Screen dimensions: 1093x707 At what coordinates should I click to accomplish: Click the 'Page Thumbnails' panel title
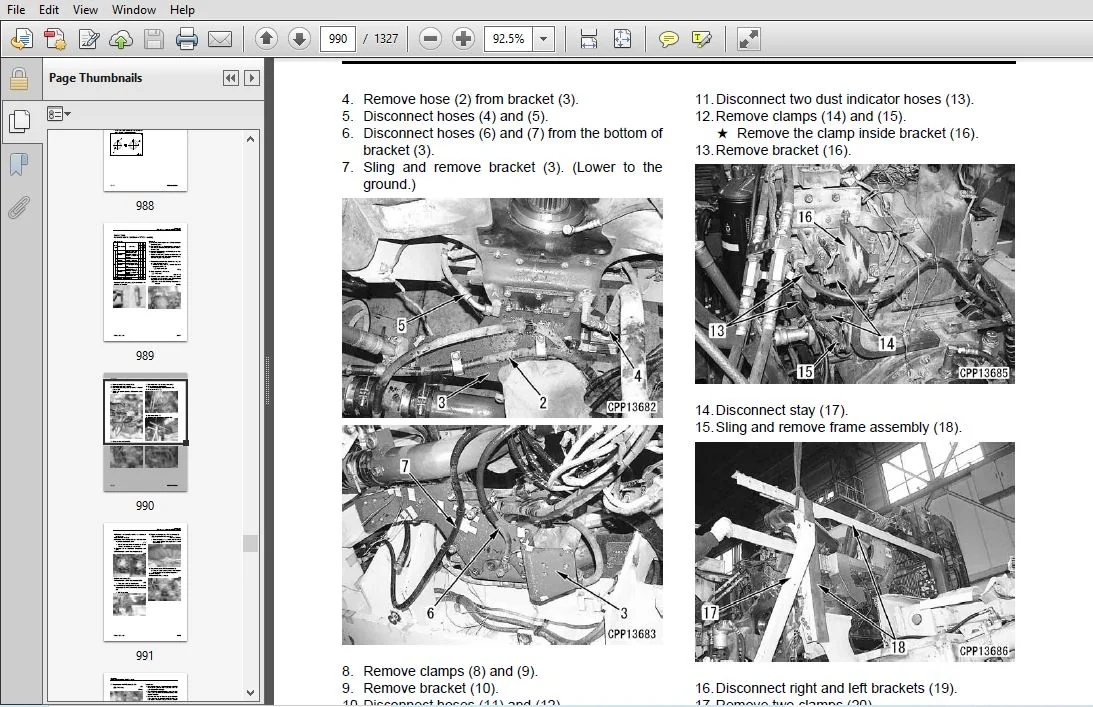(95, 77)
